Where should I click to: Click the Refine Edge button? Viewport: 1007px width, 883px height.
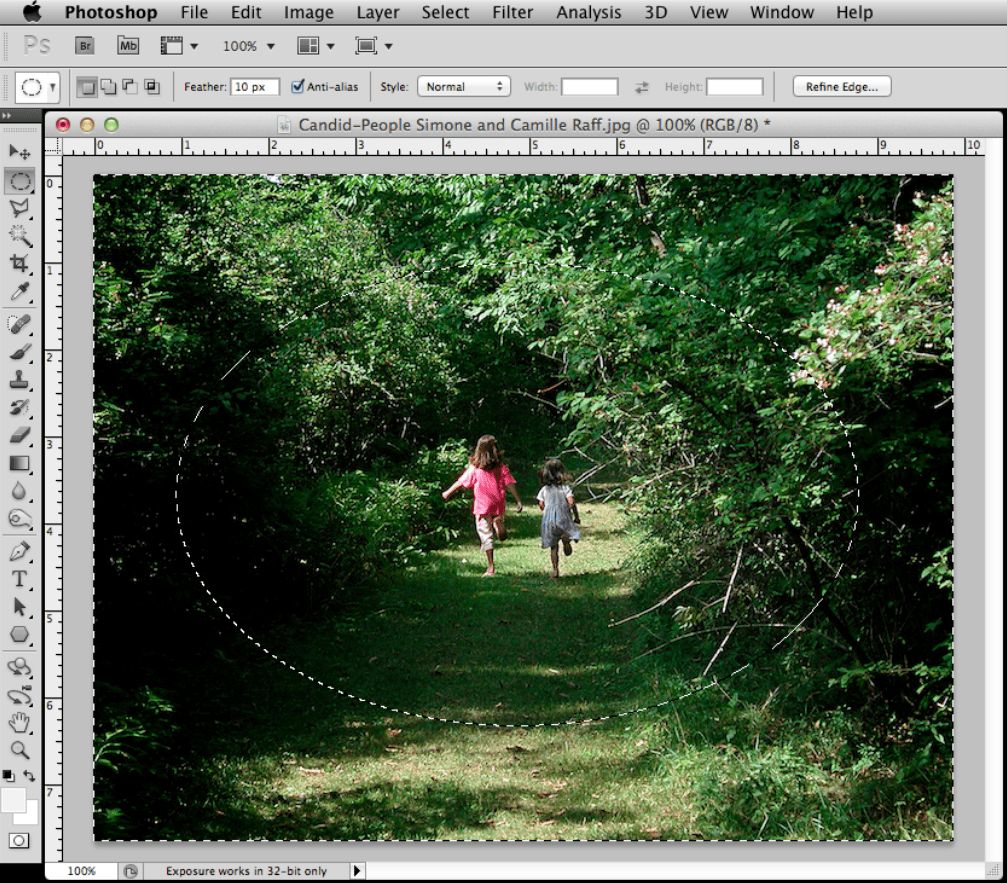841,87
